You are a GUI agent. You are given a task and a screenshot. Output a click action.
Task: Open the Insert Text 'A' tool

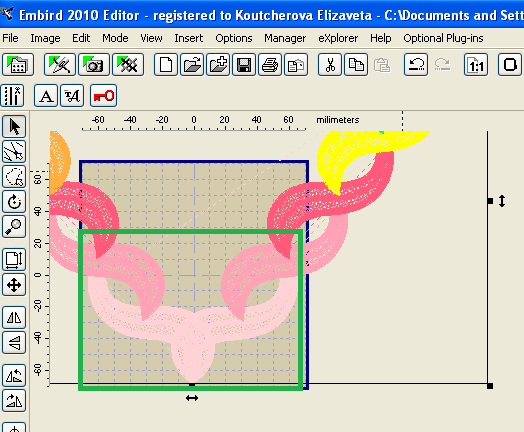pos(46,96)
